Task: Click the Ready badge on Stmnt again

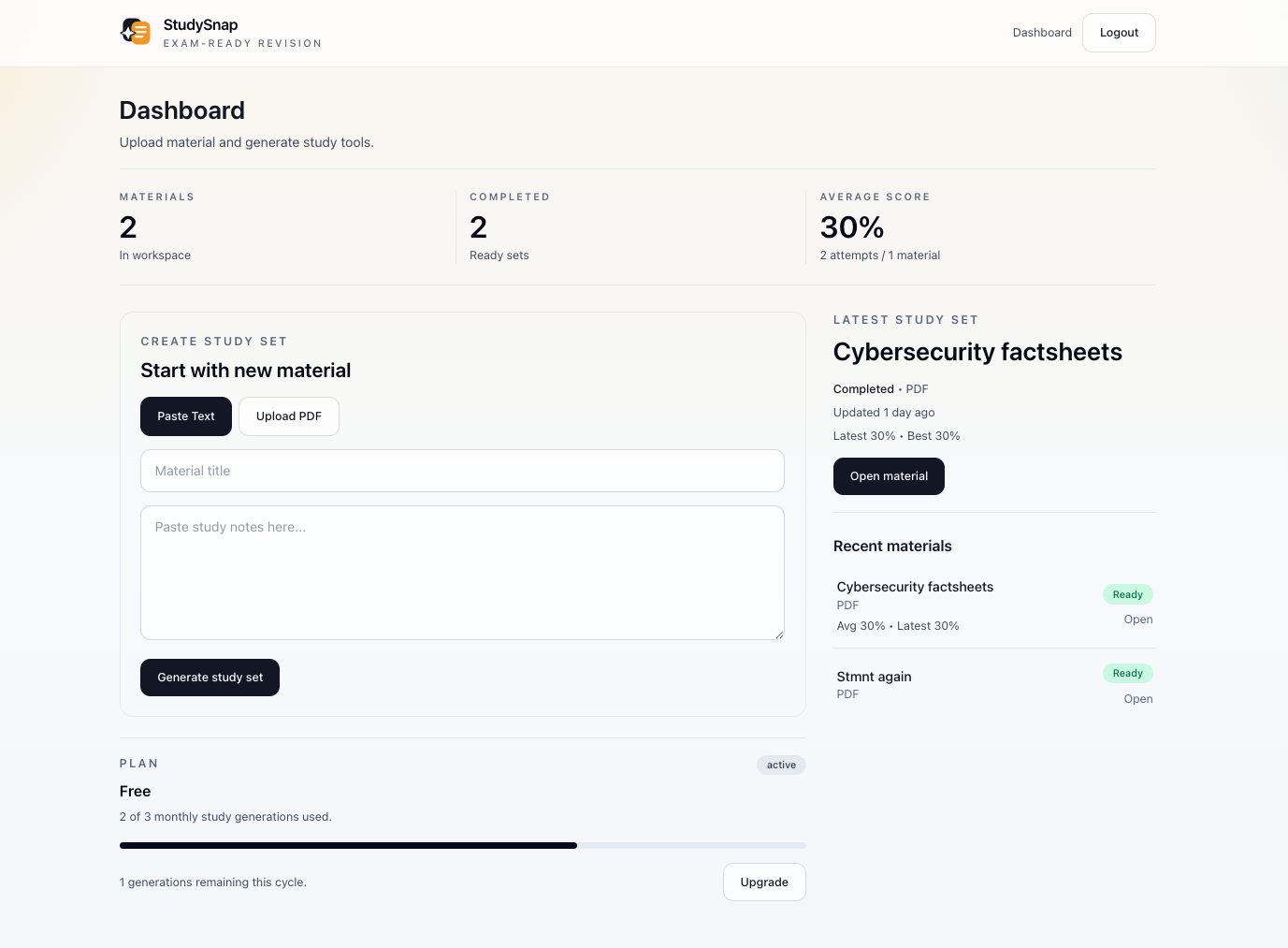Action: (1127, 673)
